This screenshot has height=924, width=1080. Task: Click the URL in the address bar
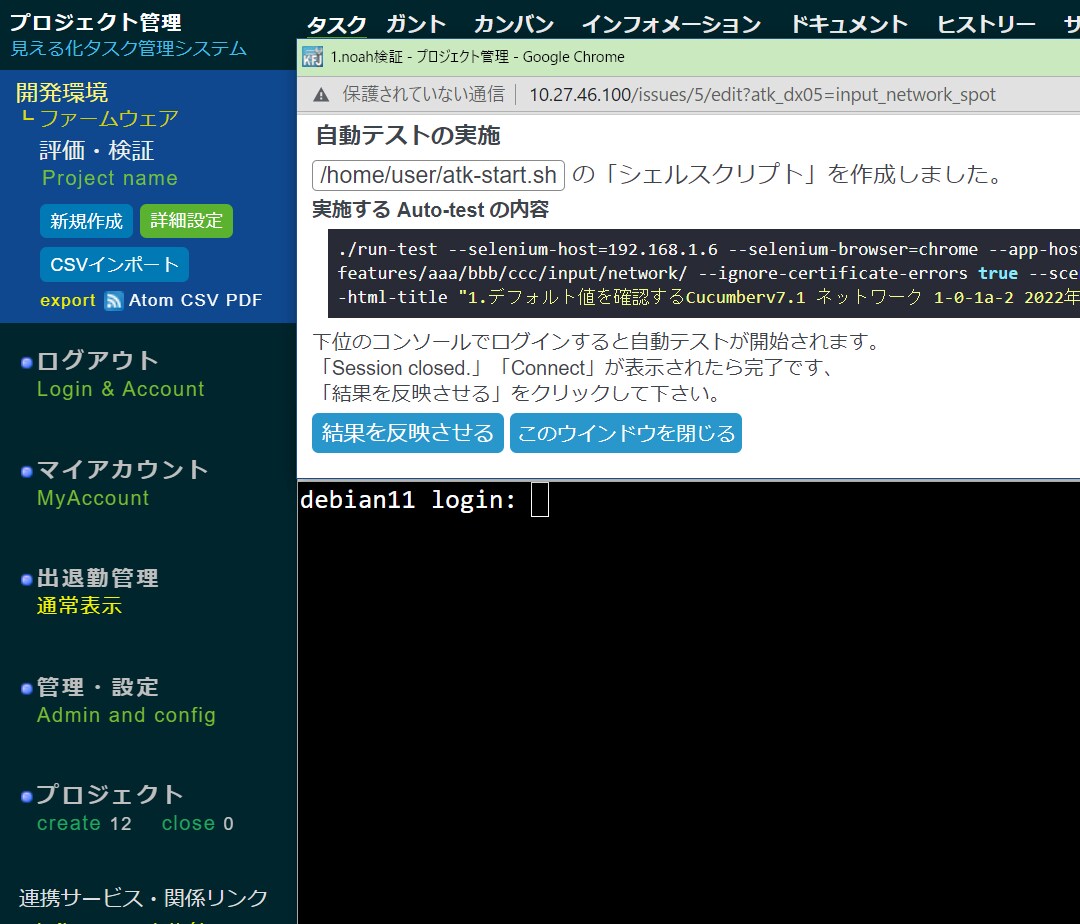click(762, 94)
